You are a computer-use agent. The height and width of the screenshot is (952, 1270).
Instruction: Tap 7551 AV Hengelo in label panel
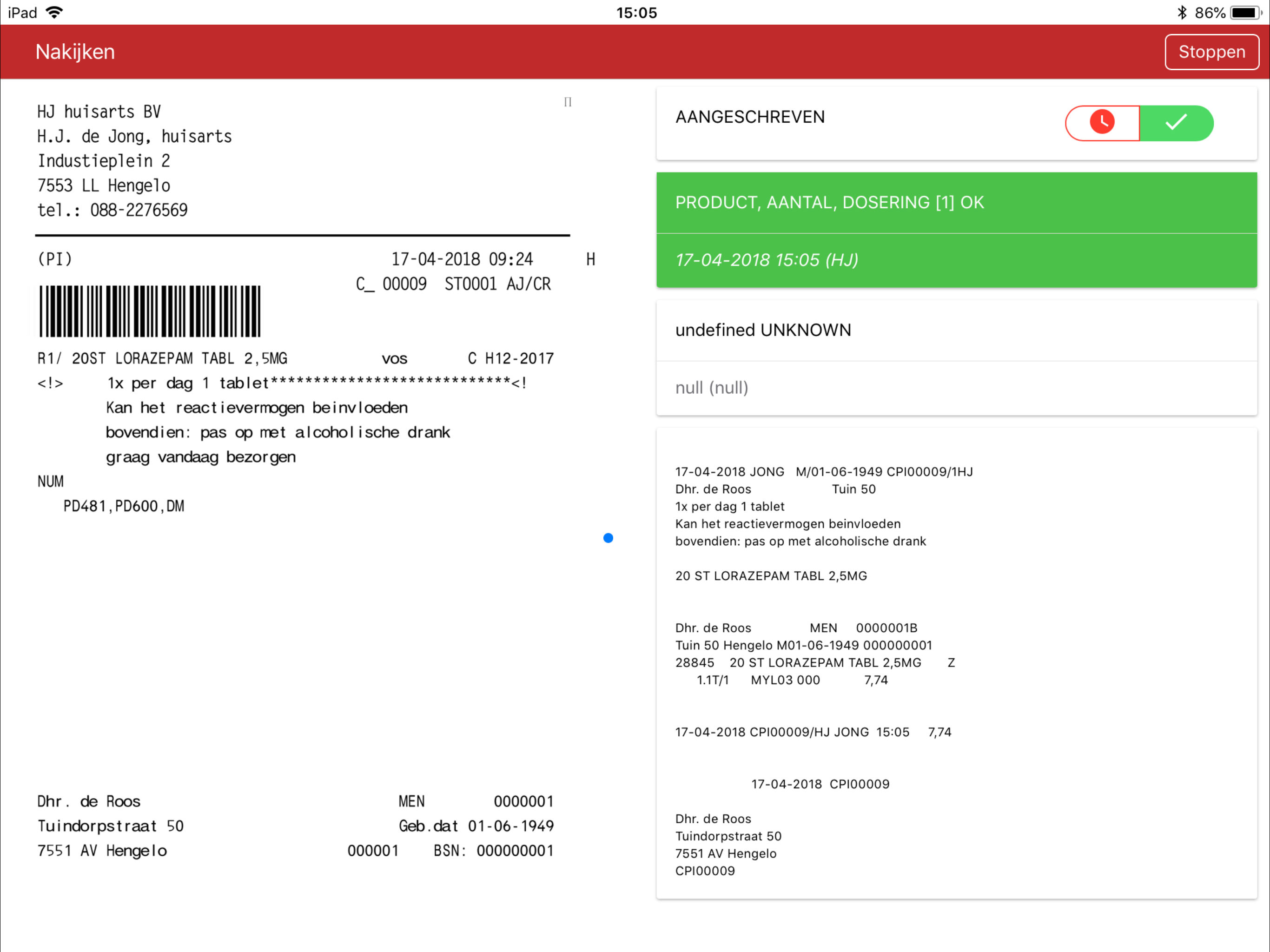click(x=726, y=854)
